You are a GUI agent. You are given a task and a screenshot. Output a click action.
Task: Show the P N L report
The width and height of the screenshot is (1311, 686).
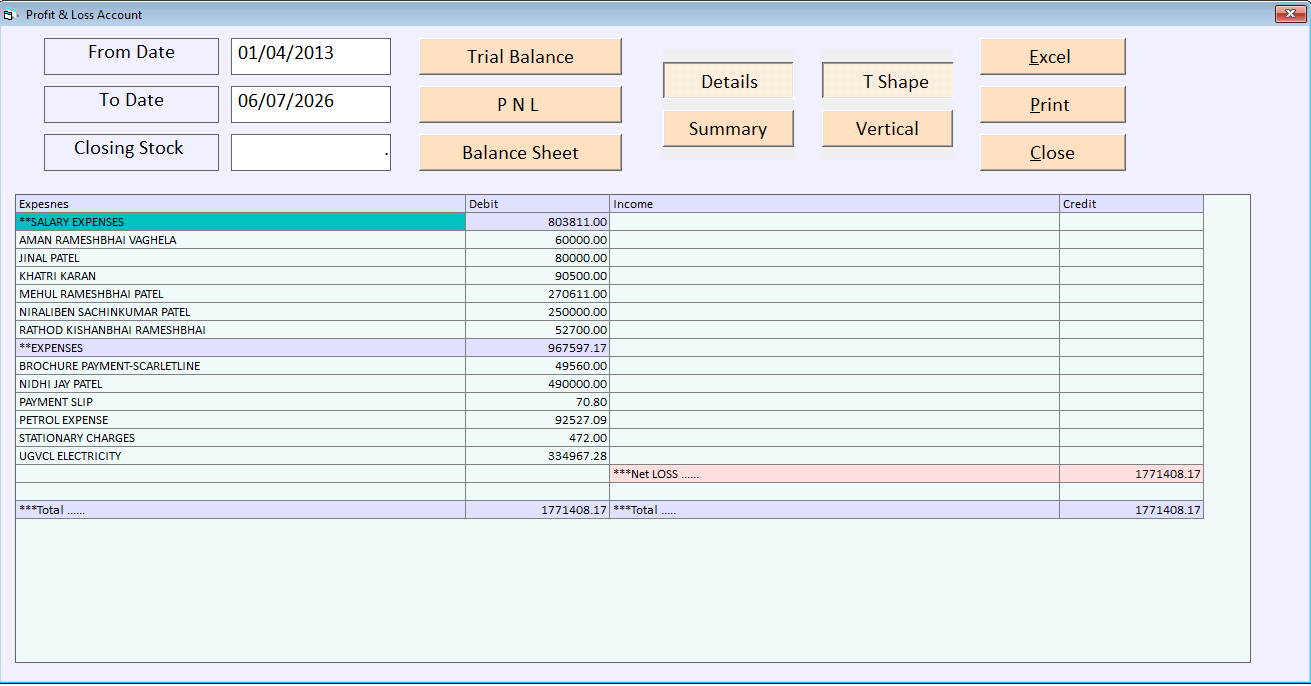(x=520, y=105)
